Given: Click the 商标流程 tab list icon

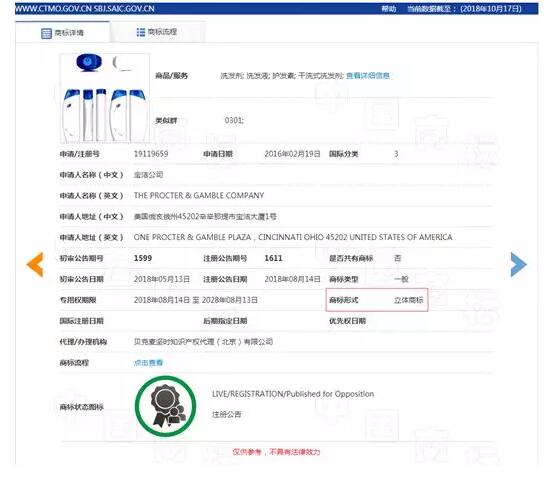Looking at the screenshot, I should tap(141, 32).
